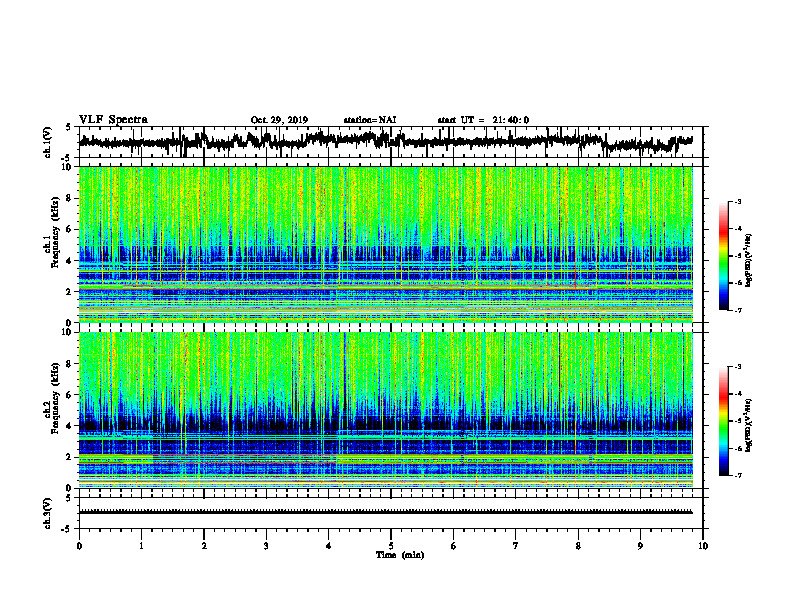This screenshot has width=792, height=612.
Task: Click the "start UT = 21:40:0" header text
Action: point(483,120)
